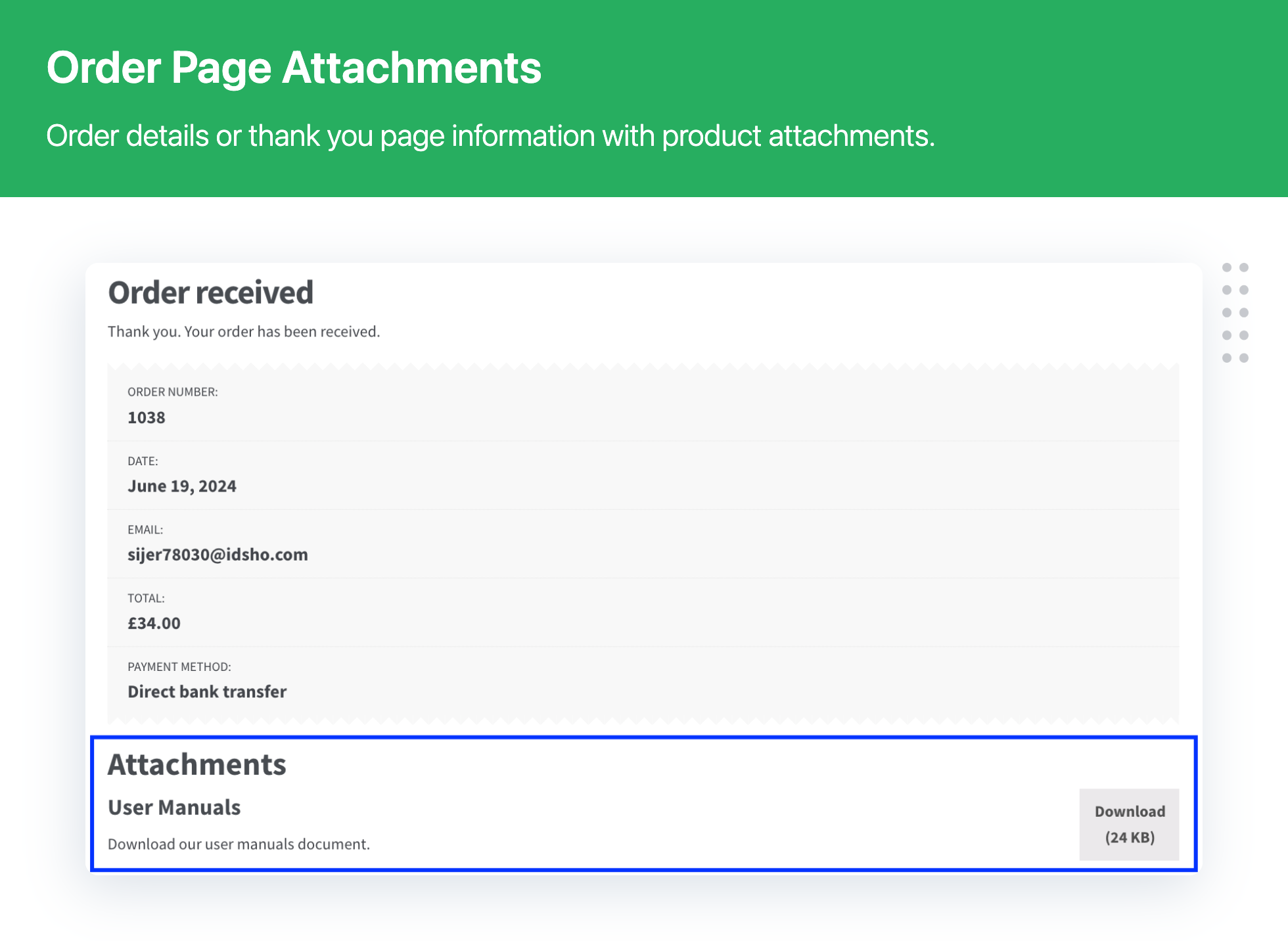
Task: Click the Order Page Attachments banner title
Action: [x=294, y=68]
